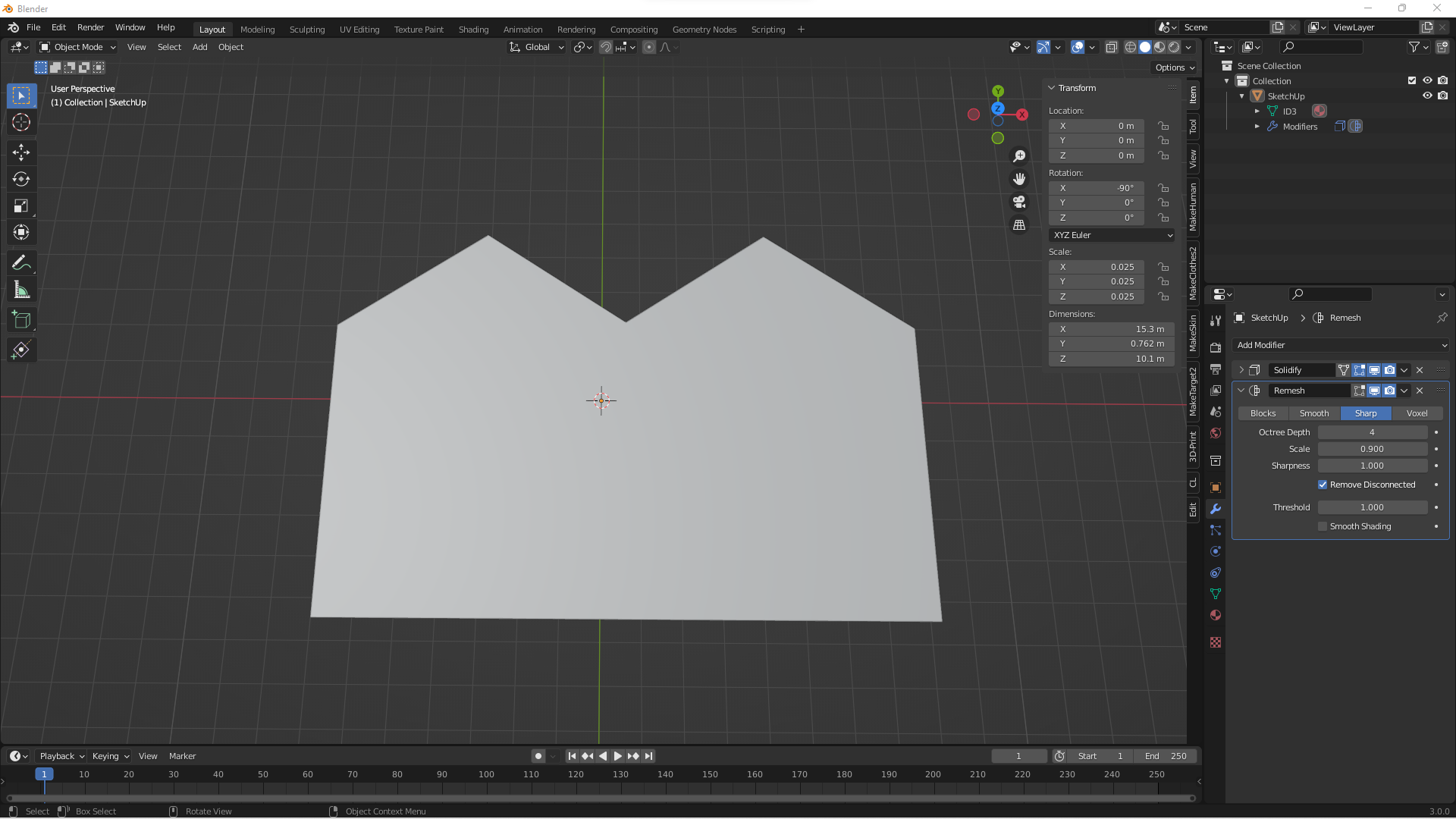Viewport: 1456px width, 819px height.
Task: Select the Move tool in toolbar
Action: [21, 151]
